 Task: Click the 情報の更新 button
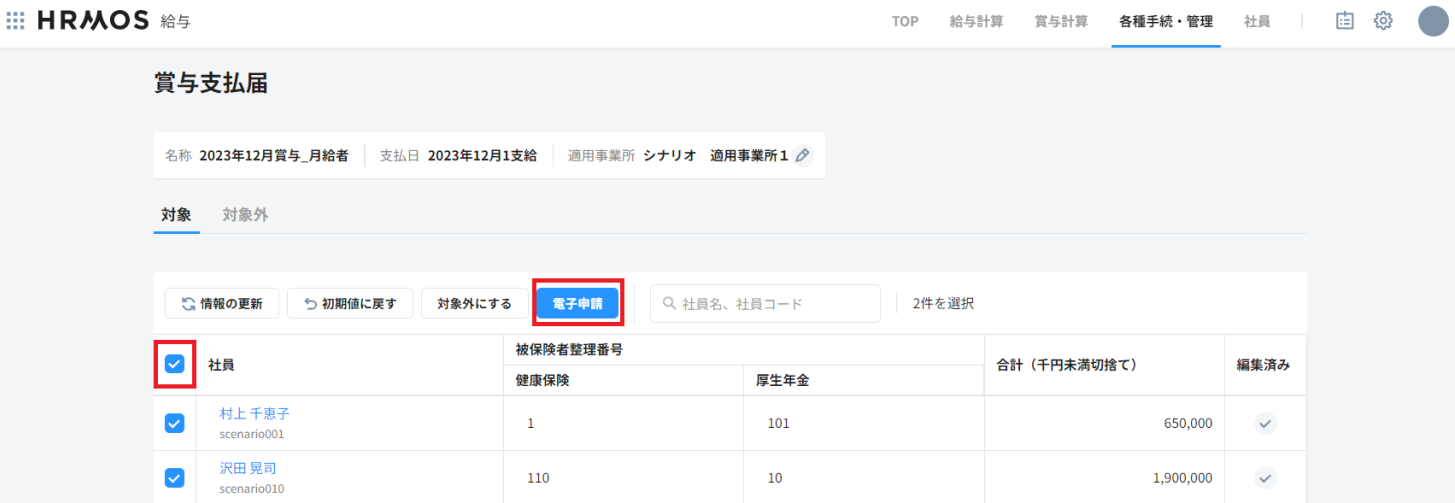tap(221, 304)
